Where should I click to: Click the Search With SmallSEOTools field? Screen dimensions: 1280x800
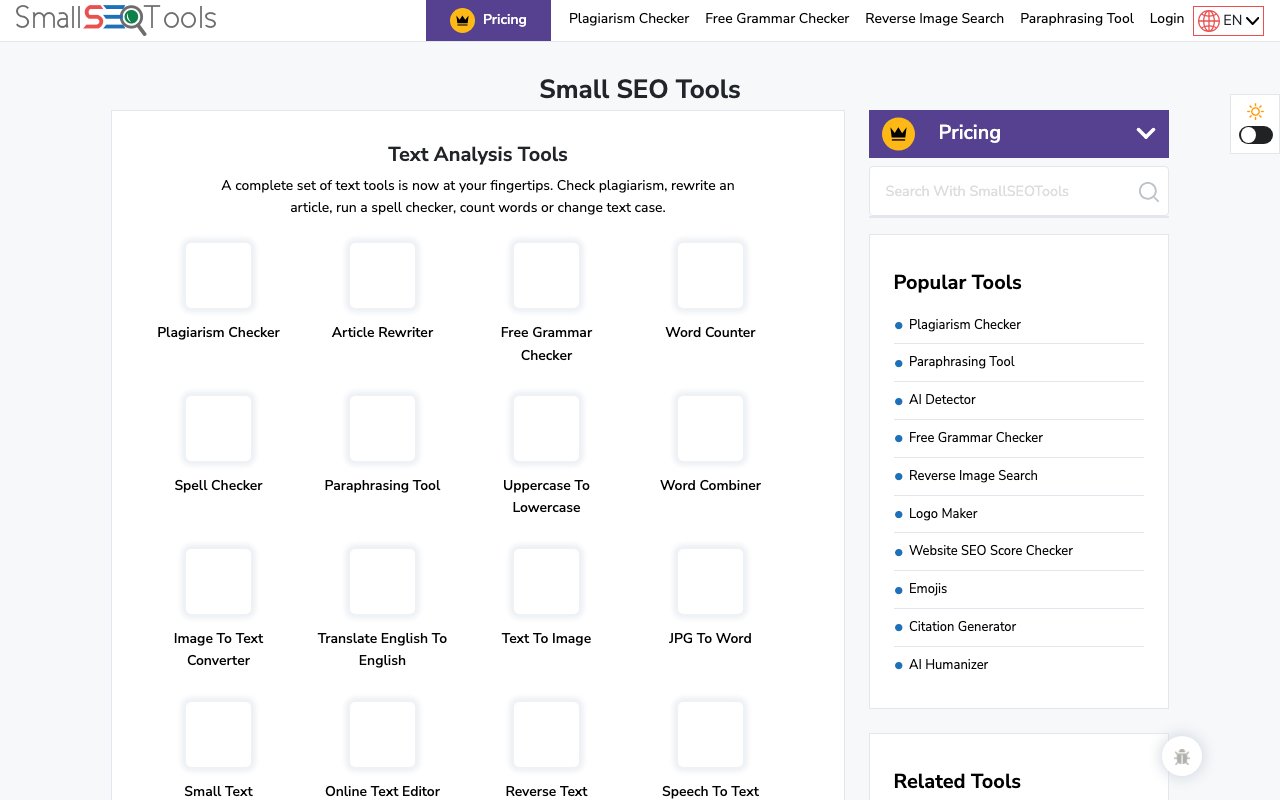(1019, 191)
